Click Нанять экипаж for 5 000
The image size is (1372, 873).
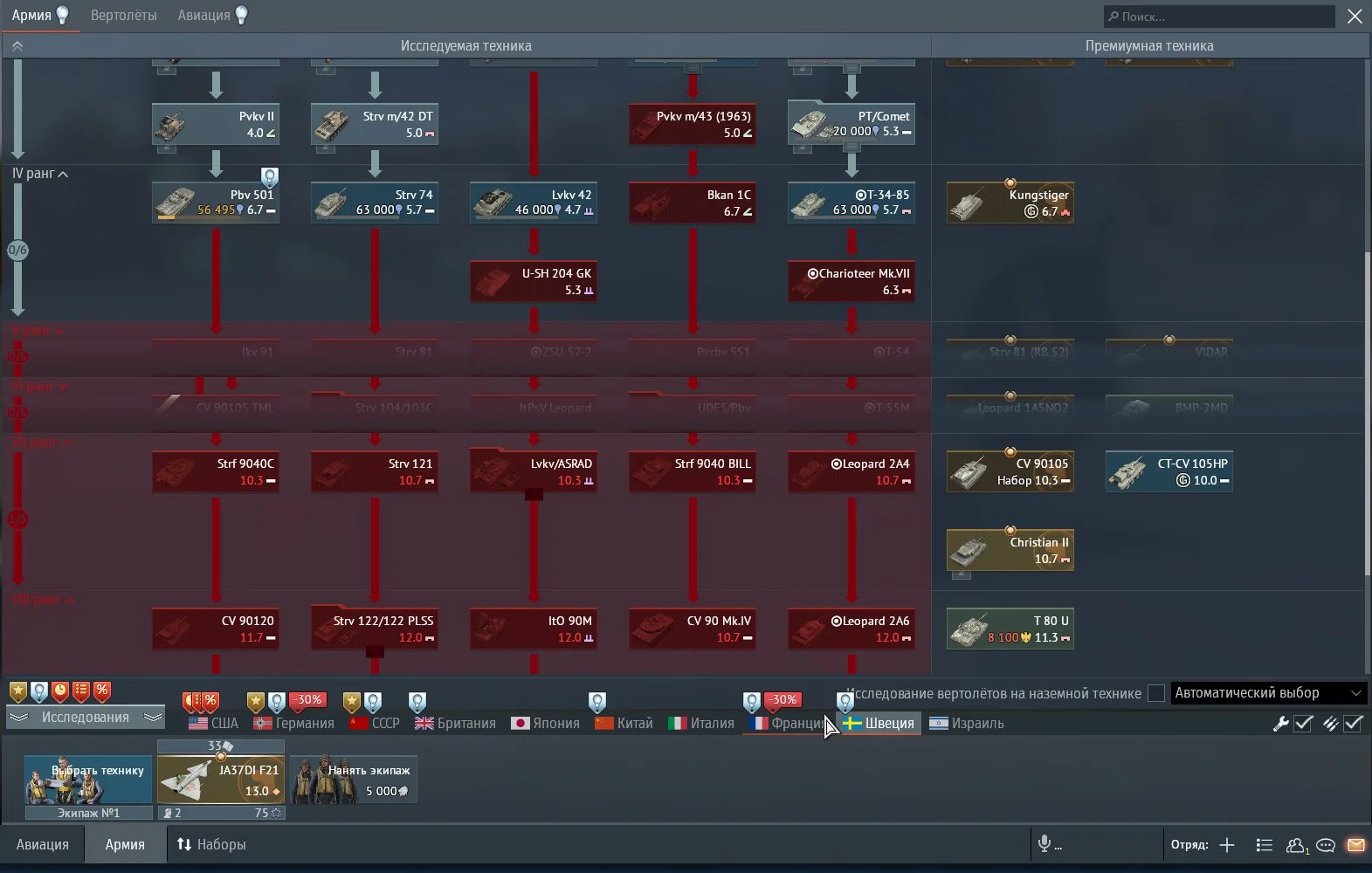pos(354,780)
